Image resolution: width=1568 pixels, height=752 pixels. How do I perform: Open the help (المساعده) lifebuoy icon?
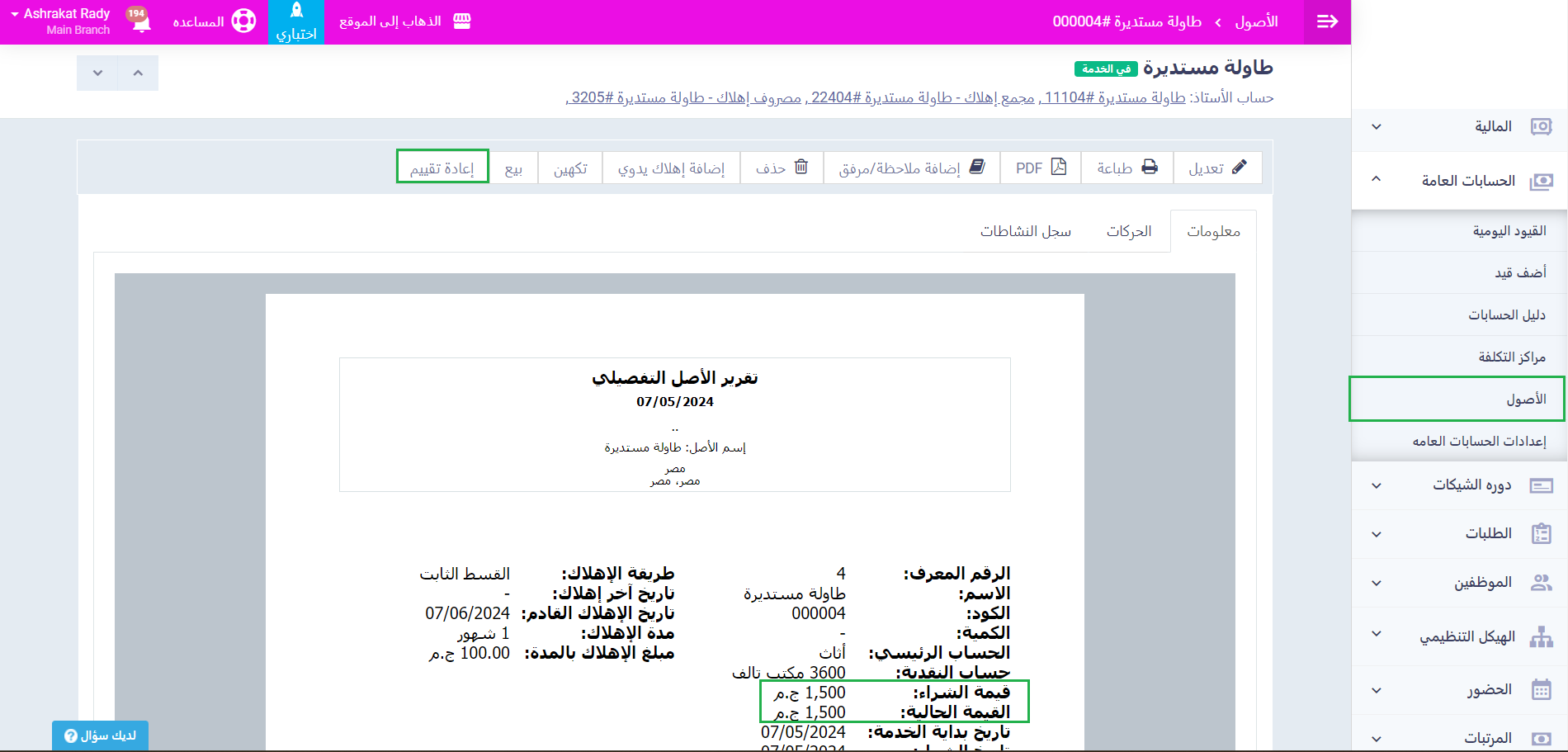[x=243, y=21]
